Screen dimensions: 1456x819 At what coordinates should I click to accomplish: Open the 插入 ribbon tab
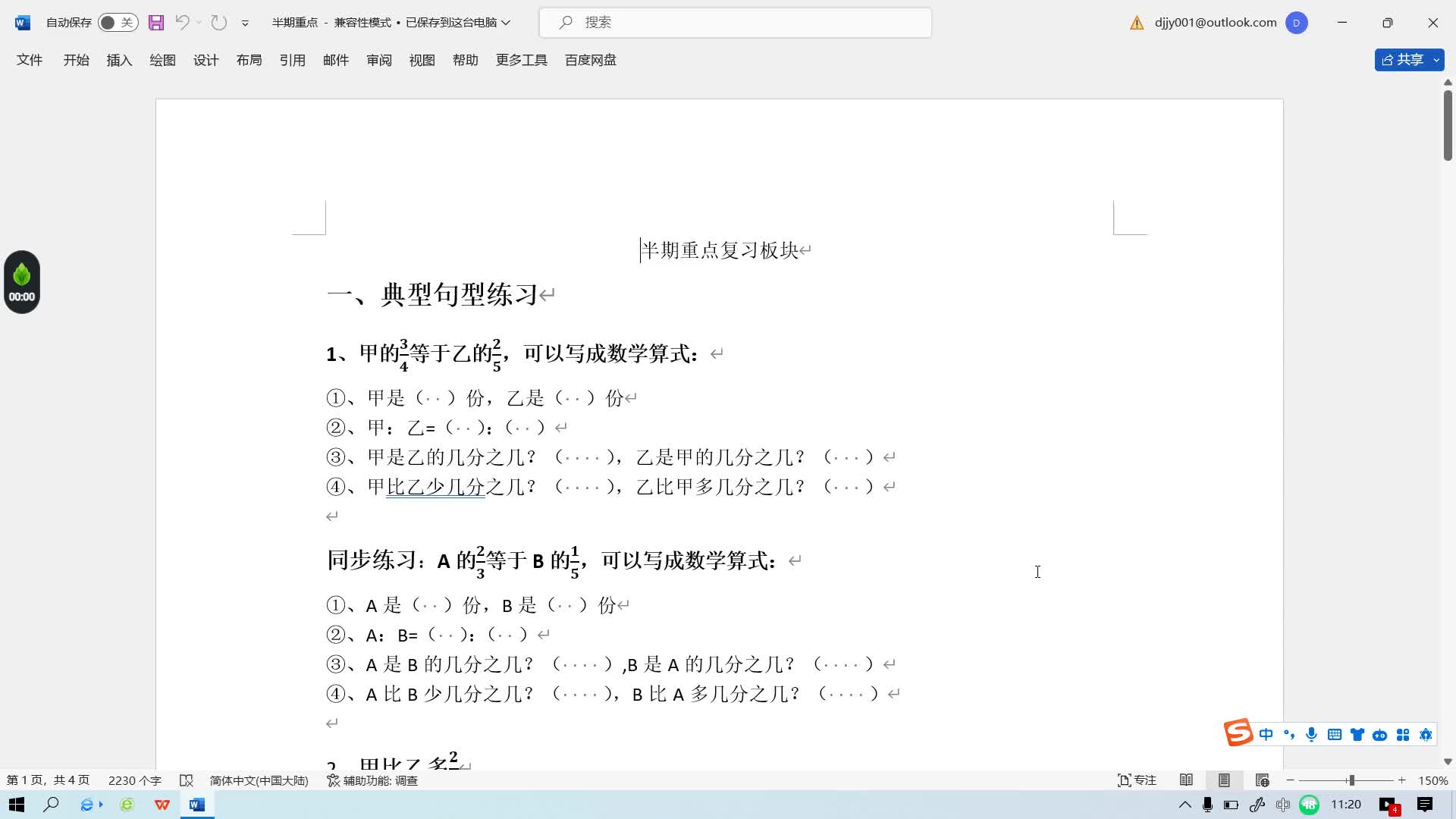(119, 60)
